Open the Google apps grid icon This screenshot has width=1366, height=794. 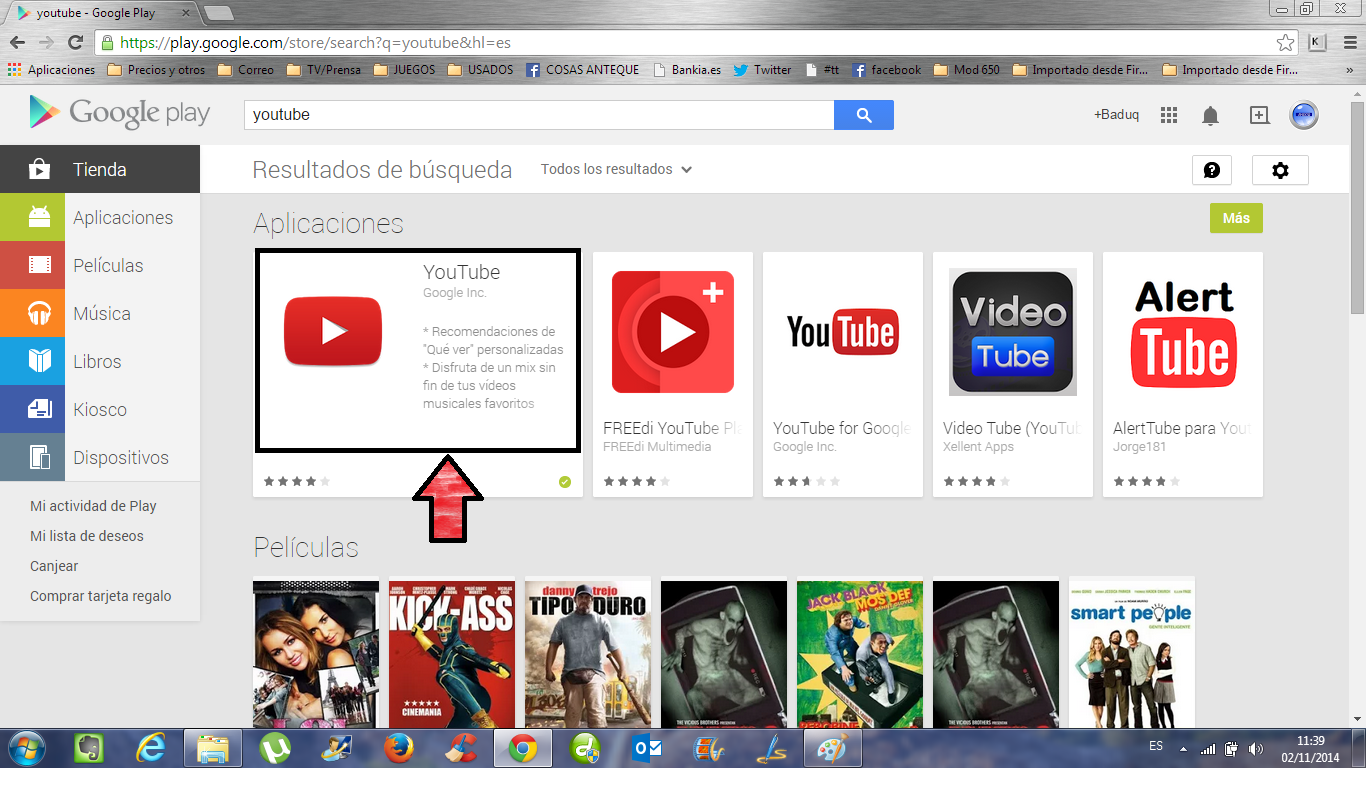tap(1169, 115)
